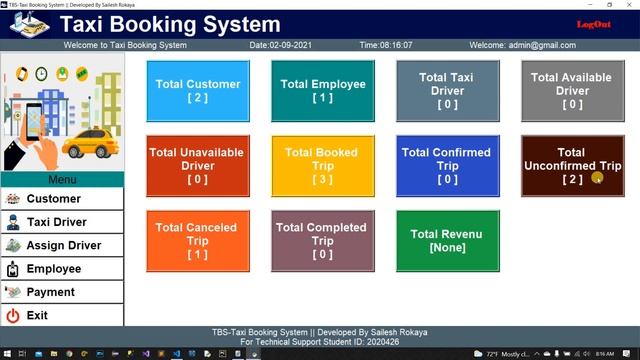The image size is (640, 360).
Task: Click the 8:16 AM taskbar clock
Action: [x=605, y=354]
